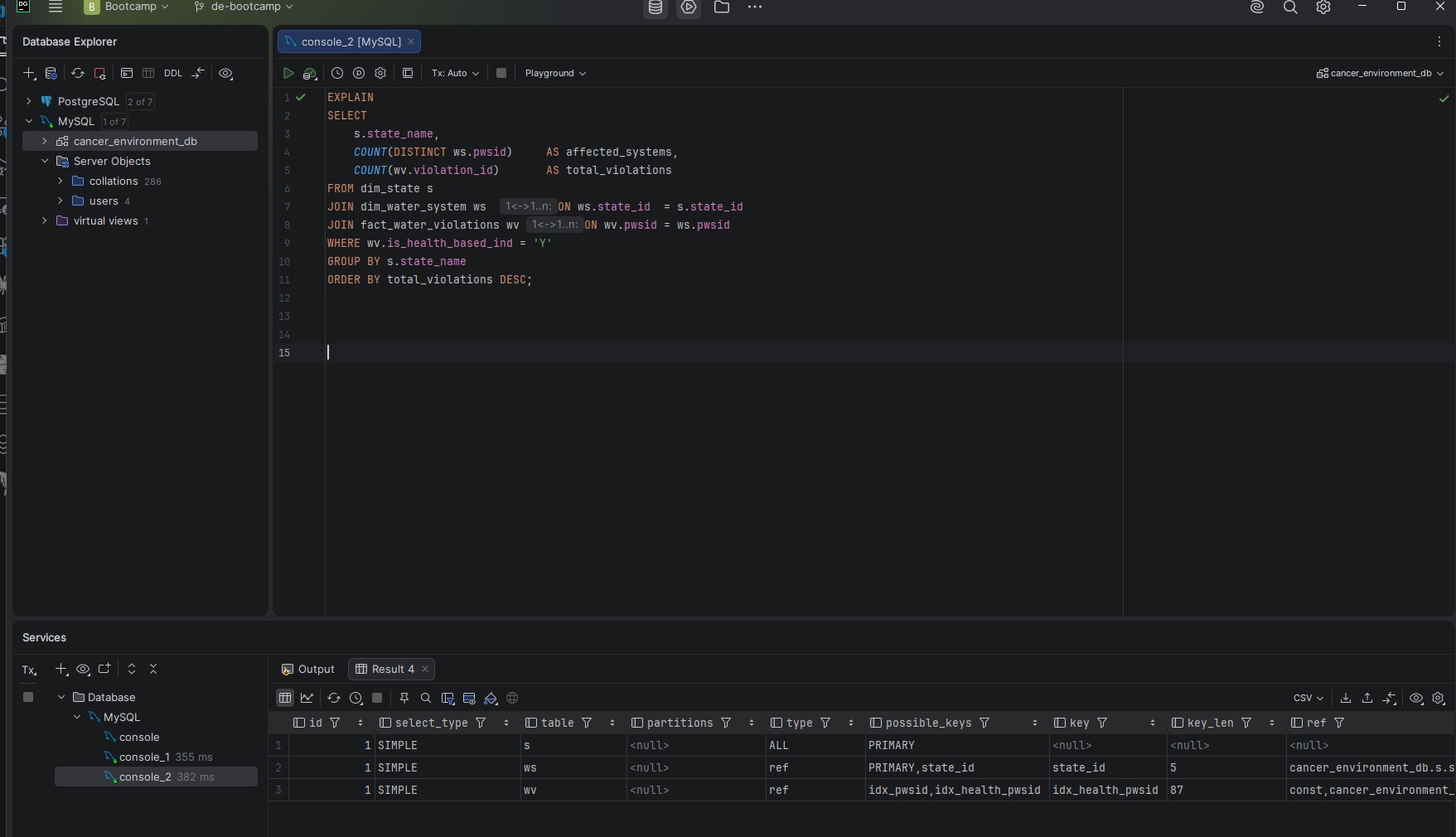Click the view parameters (P) icon
The image size is (1456, 837).
click(359, 73)
